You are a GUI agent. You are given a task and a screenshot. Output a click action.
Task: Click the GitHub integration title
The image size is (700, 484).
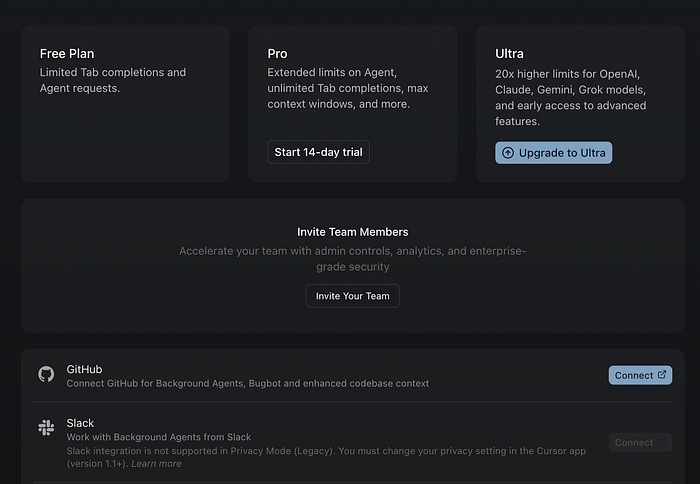coord(84,369)
